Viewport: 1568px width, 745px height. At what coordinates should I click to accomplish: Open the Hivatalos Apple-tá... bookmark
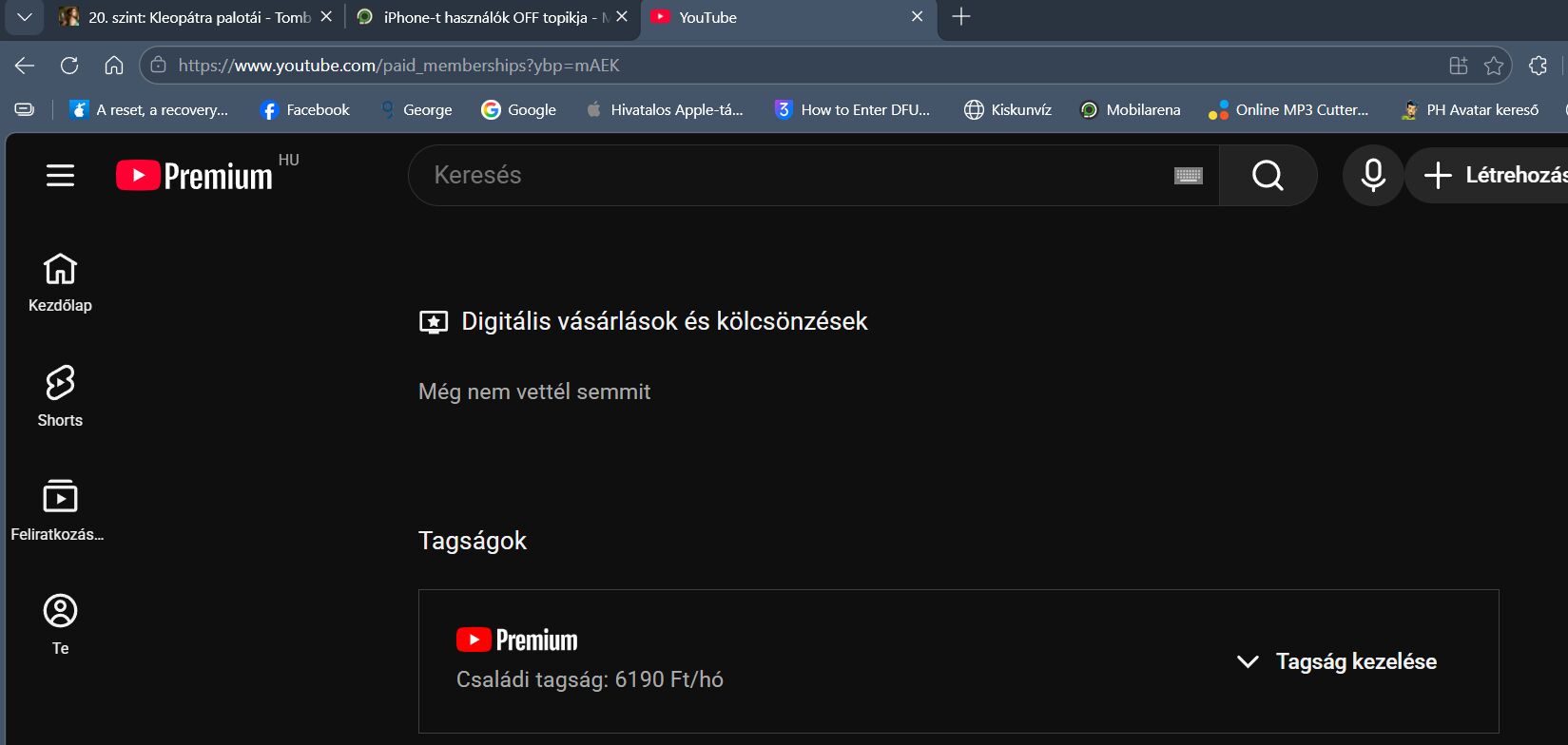coord(665,110)
